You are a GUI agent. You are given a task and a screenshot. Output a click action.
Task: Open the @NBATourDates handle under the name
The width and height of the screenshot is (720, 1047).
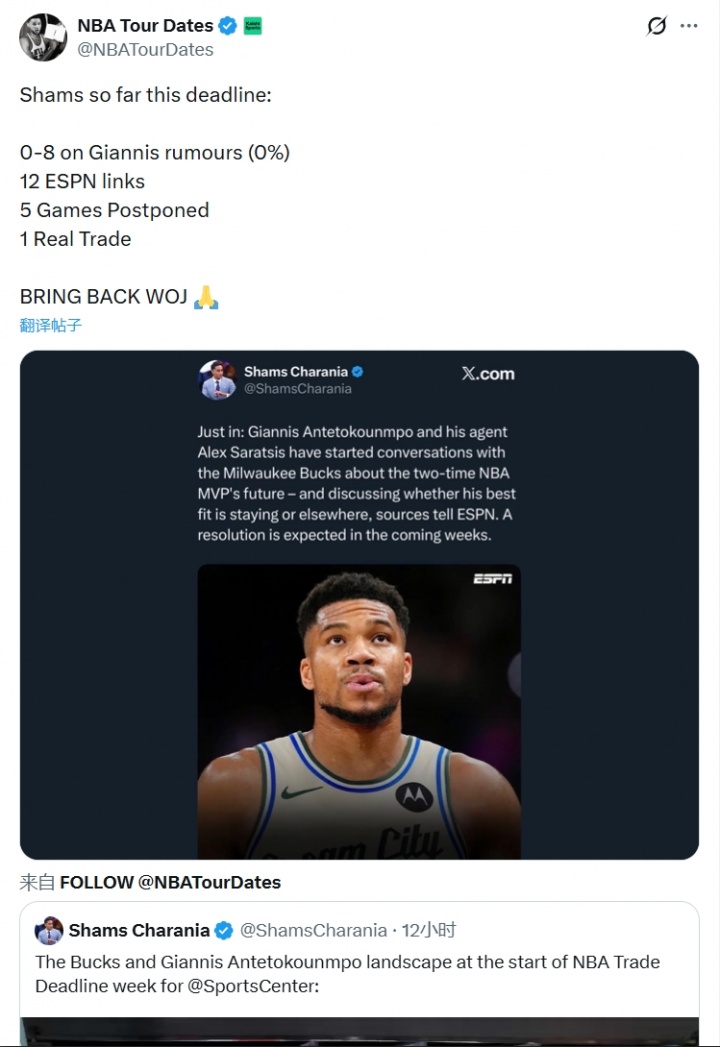[145, 49]
